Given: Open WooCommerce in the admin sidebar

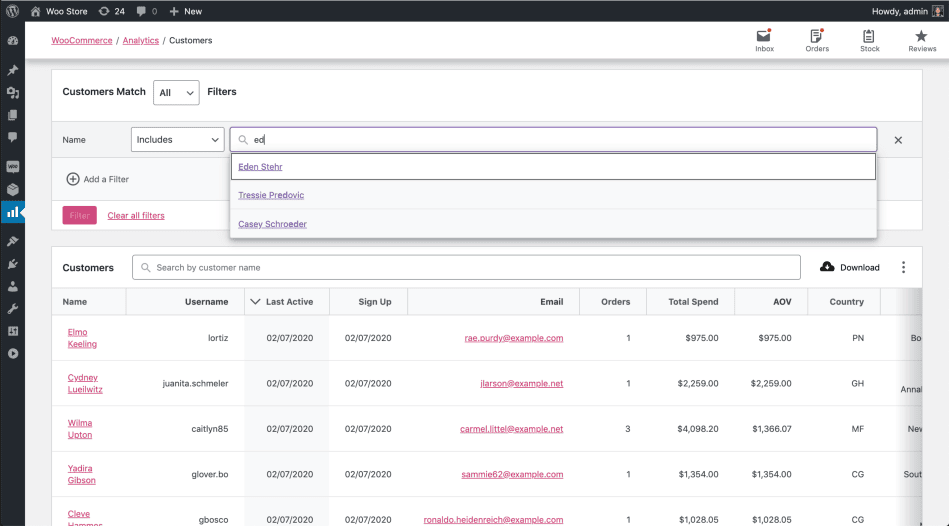Looking at the screenshot, I should 13,166.
